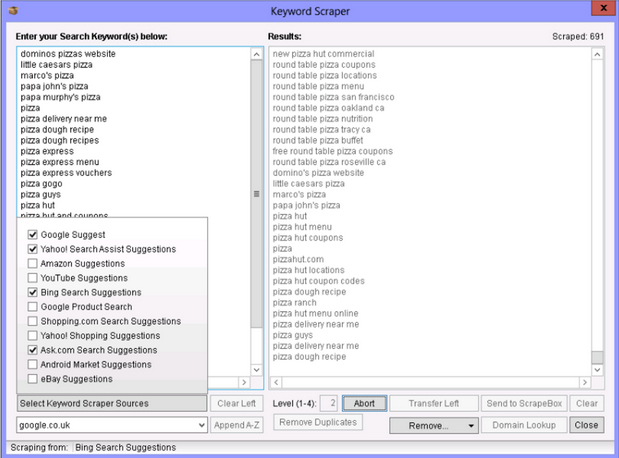The width and height of the screenshot is (619, 458).
Task: Open the google.co.uk domain dropdown
Action: (x=201, y=425)
